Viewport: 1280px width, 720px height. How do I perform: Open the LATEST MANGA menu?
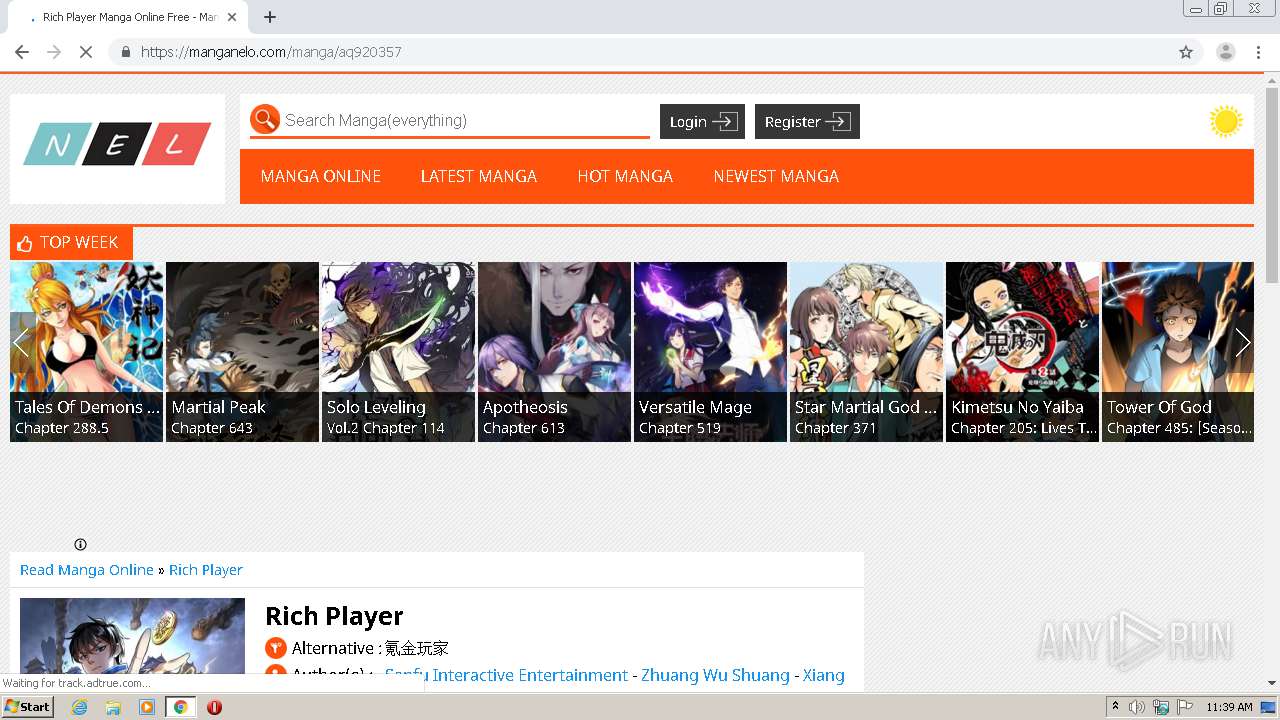click(478, 176)
